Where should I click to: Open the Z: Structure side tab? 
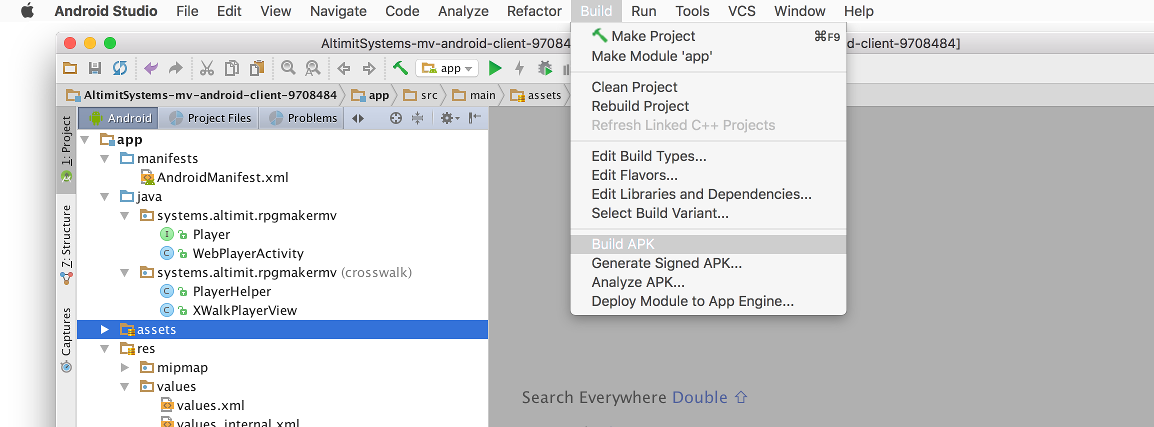66,244
